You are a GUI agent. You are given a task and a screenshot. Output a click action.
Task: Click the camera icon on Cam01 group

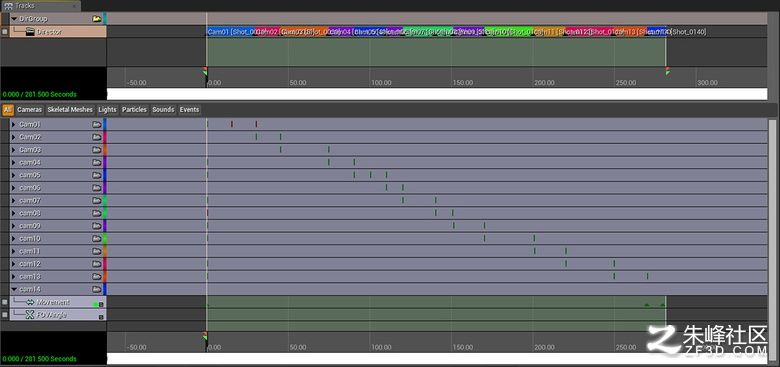[x=97, y=124]
